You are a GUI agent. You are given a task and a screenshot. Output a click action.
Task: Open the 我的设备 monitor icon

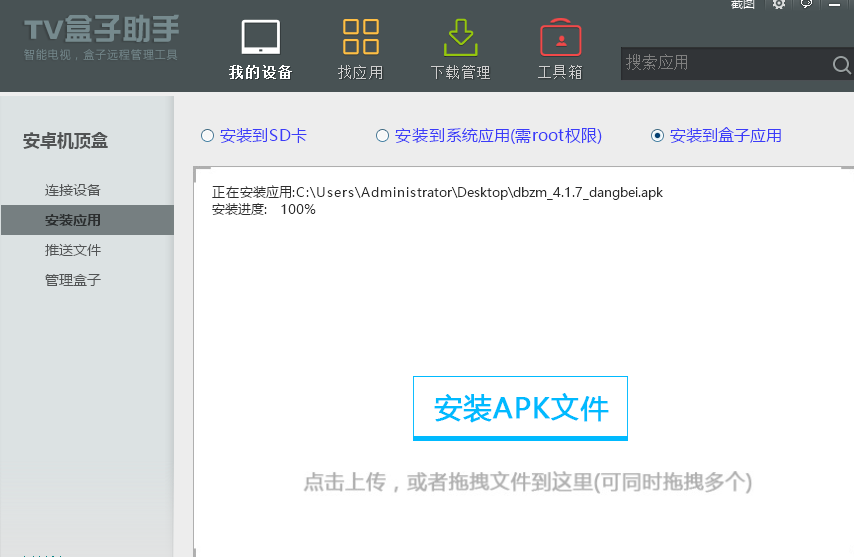(261, 38)
